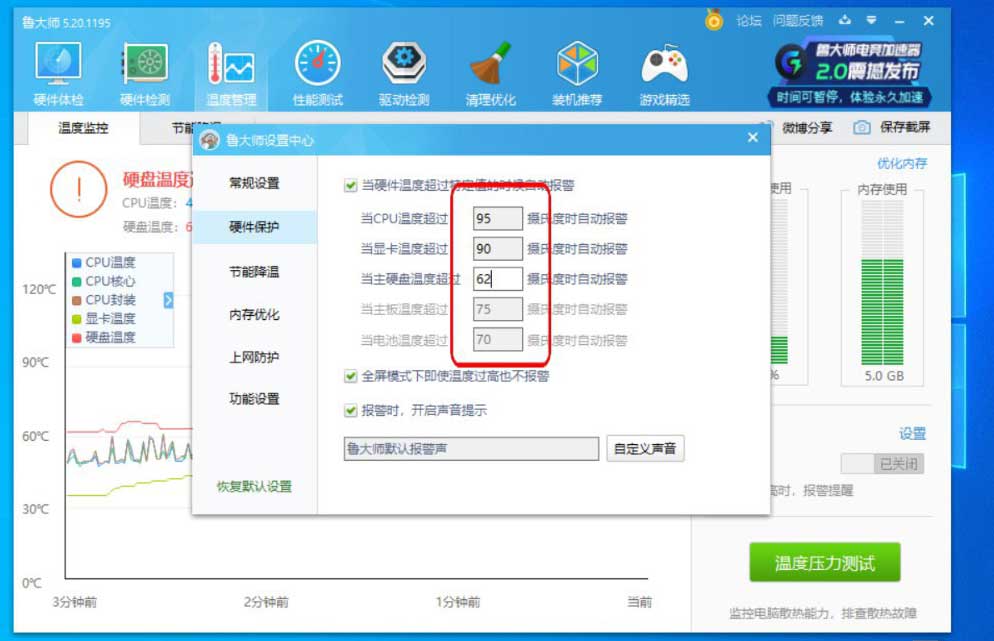
Task: Click 恢复默认设置 link
Action: 254,486
